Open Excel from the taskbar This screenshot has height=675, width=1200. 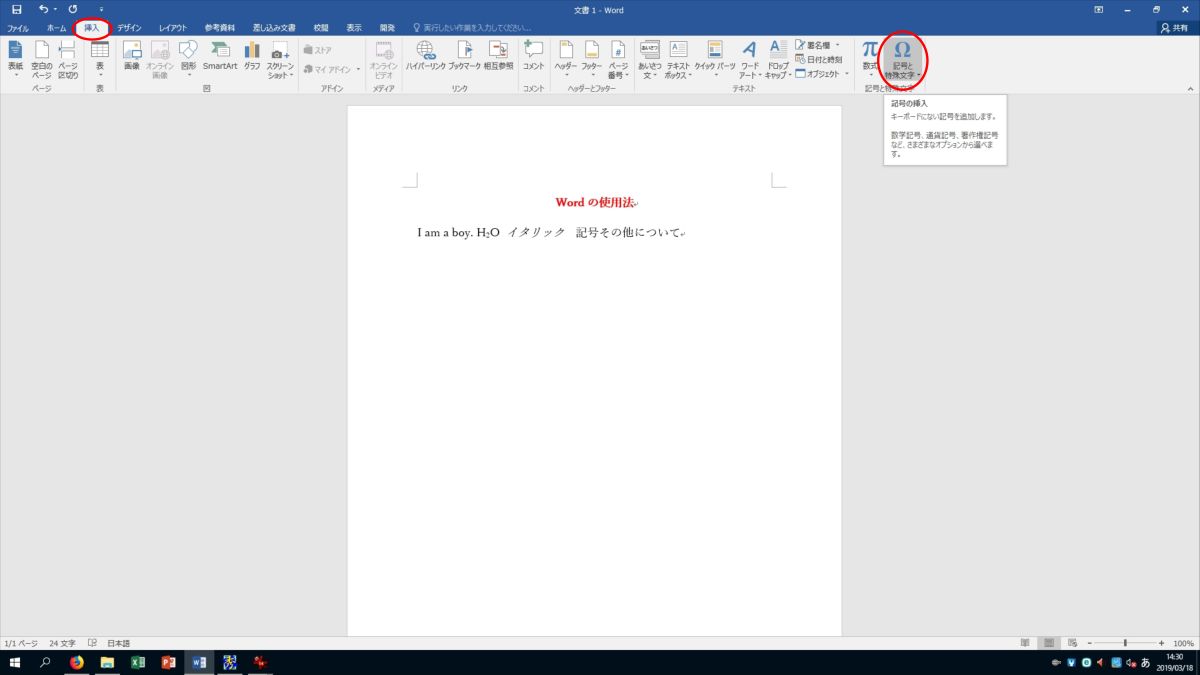pyautogui.click(x=138, y=662)
